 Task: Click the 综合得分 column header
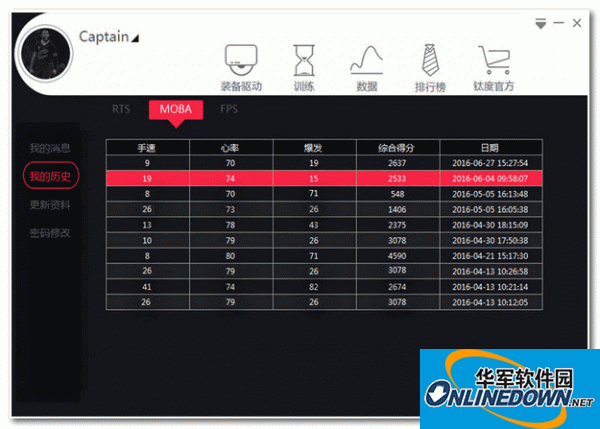pyautogui.click(x=398, y=148)
